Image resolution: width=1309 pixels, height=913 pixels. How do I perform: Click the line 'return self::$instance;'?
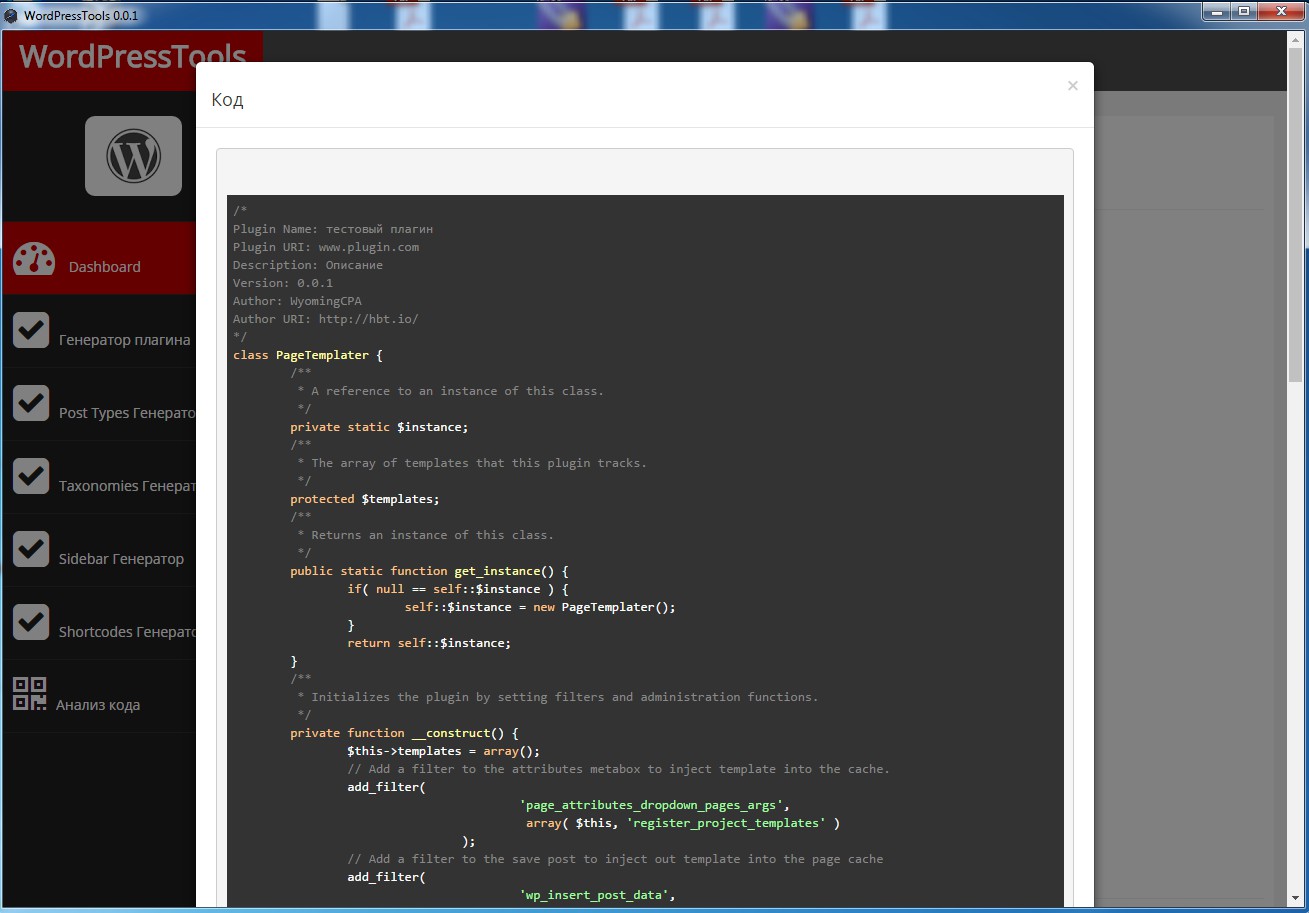(429, 643)
